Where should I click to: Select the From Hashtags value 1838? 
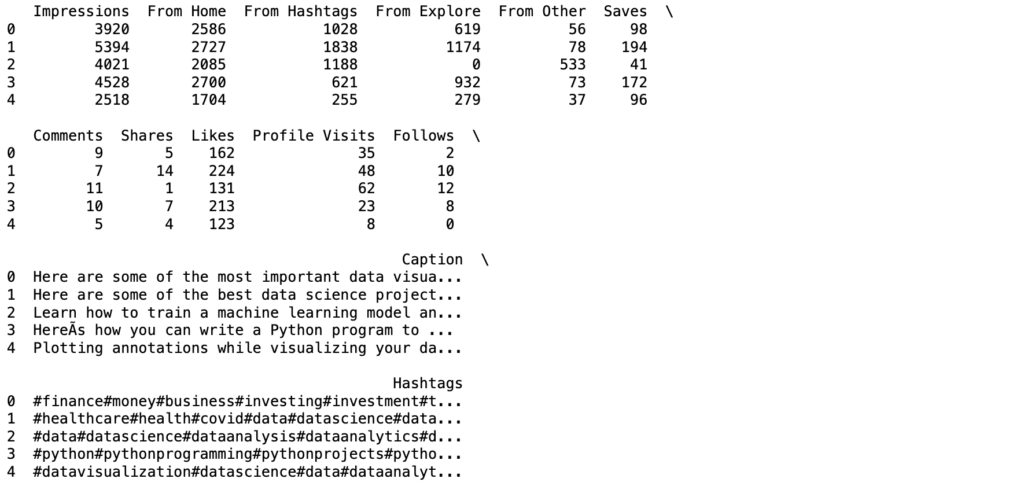[x=340, y=47]
